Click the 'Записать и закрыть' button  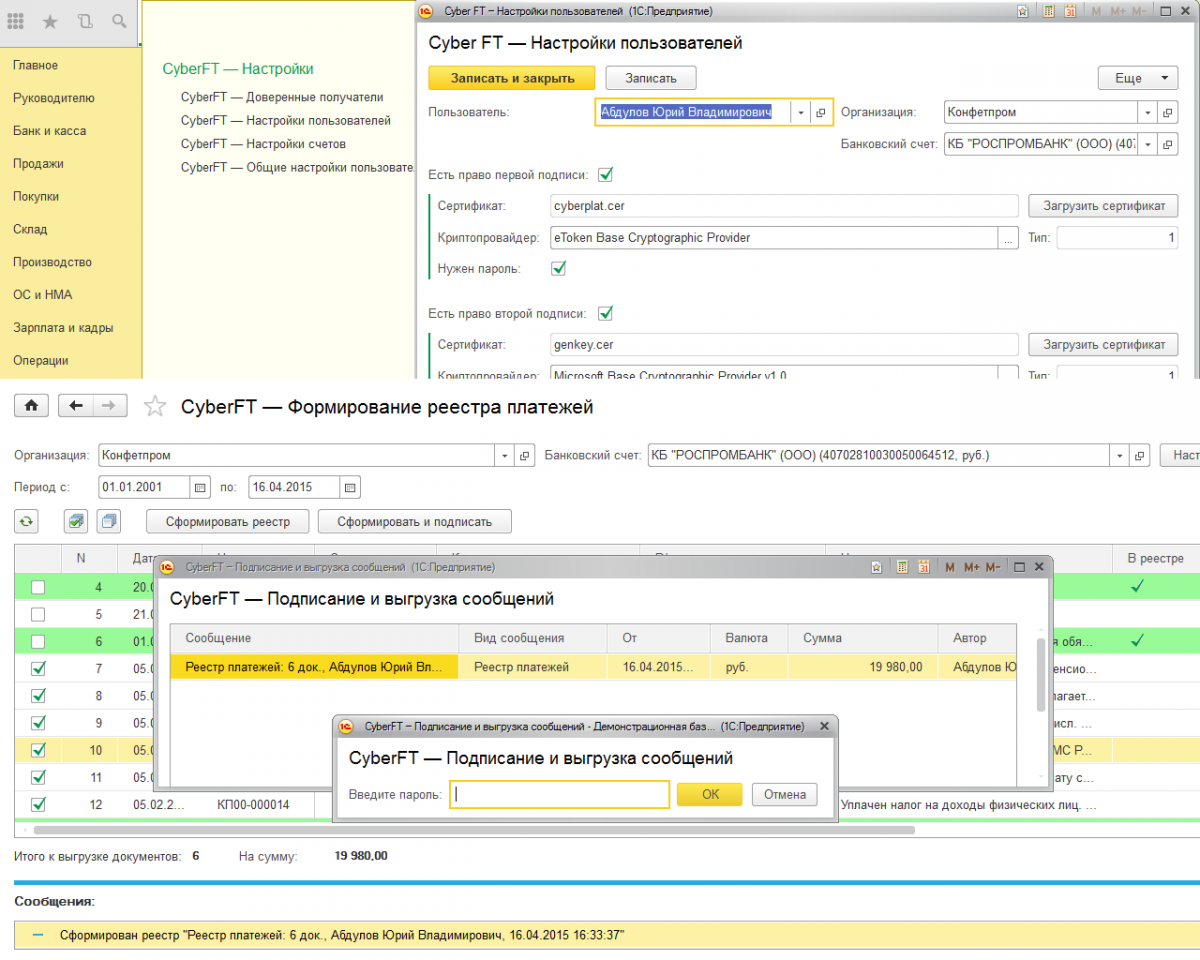coord(511,78)
